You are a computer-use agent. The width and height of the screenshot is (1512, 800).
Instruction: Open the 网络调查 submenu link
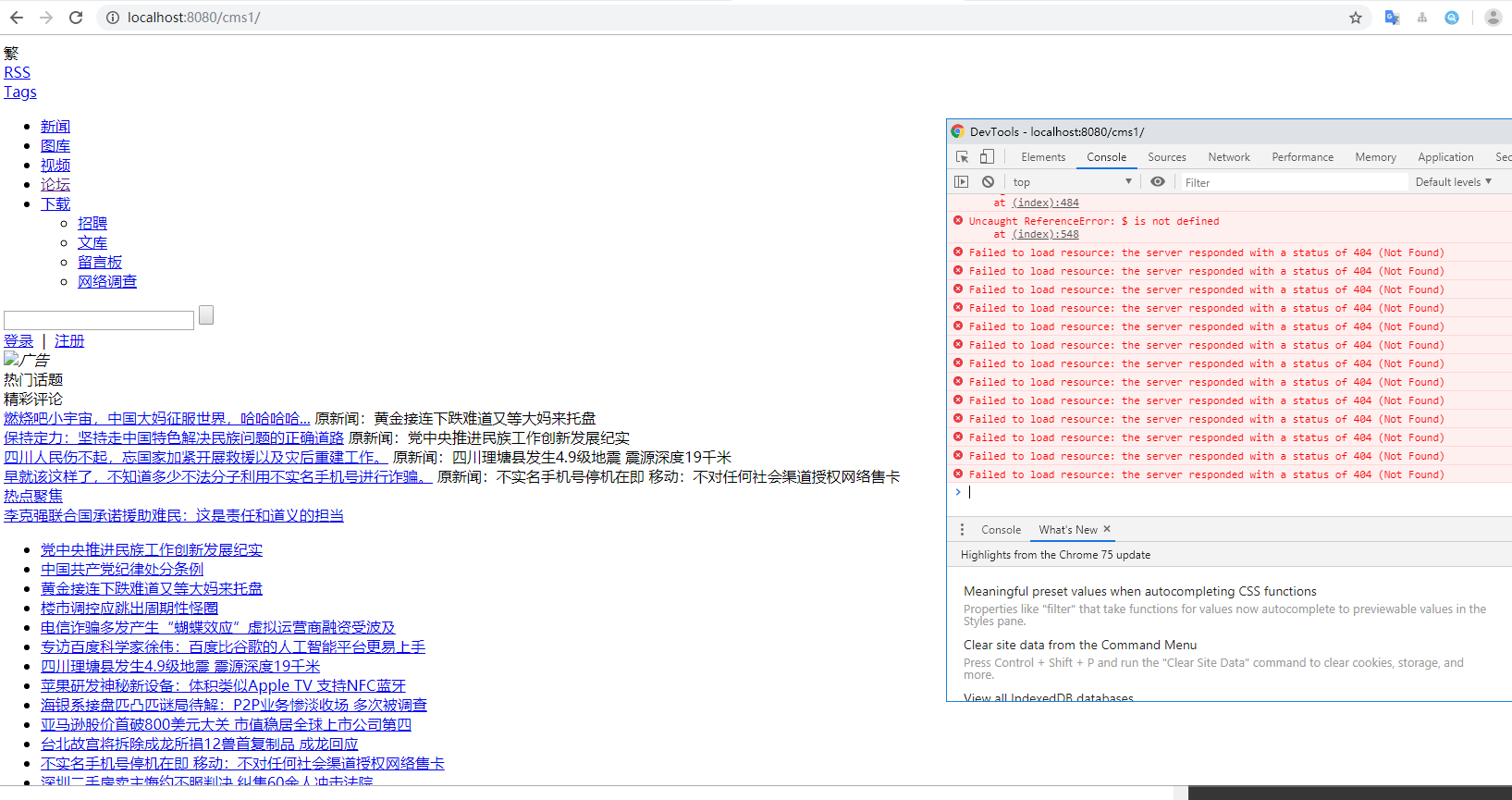pyautogui.click(x=107, y=281)
